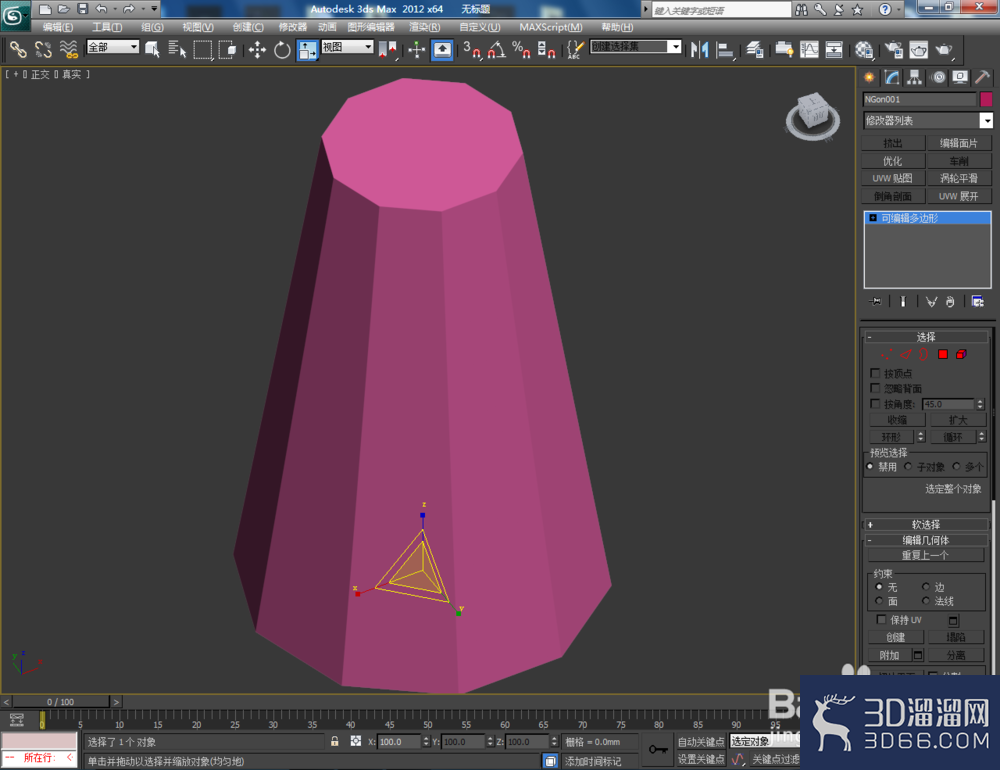Open the 工具(T) menu

pyautogui.click(x=107, y=27)
